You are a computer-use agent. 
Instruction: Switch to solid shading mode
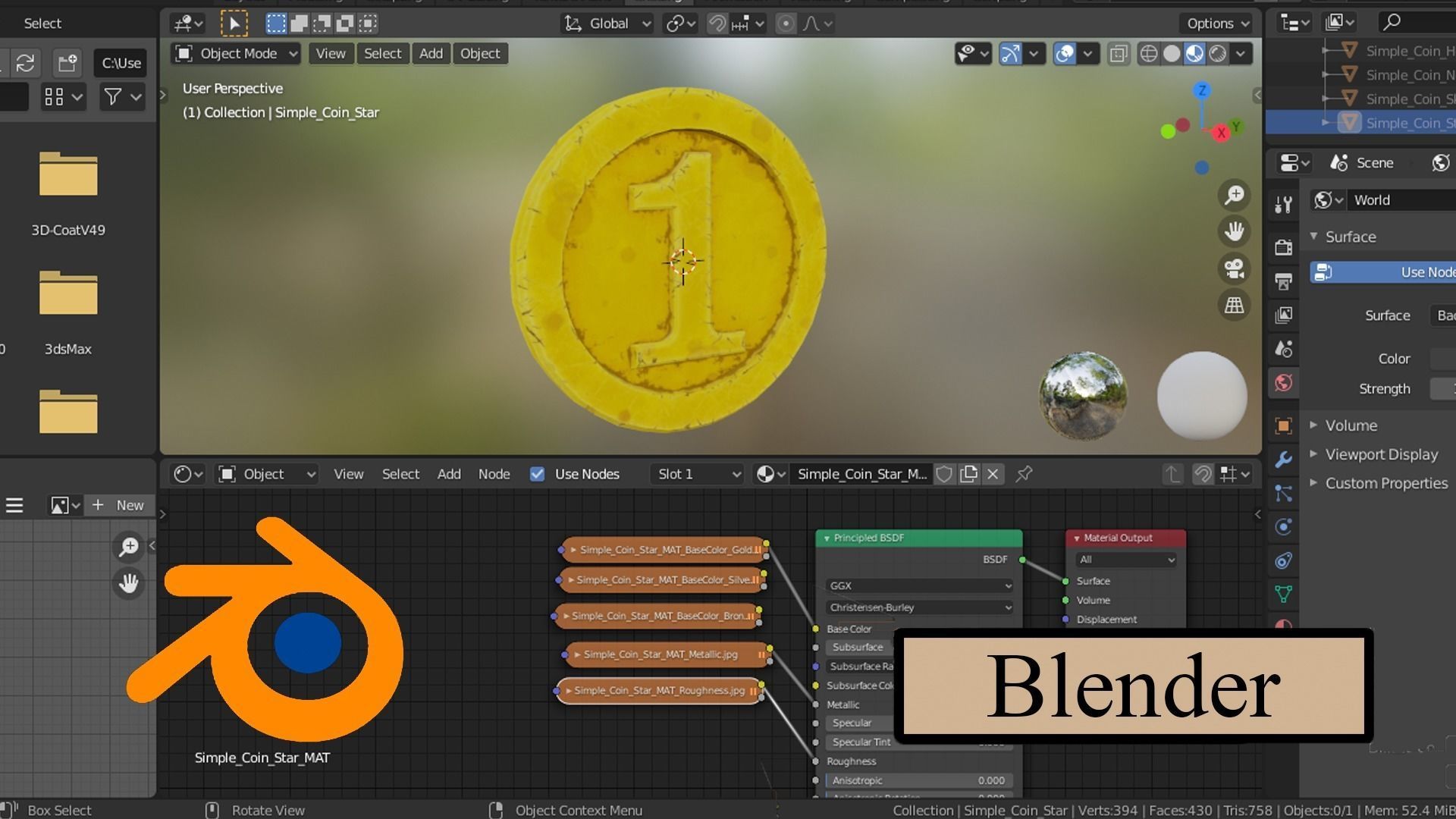click(1172, 54)
